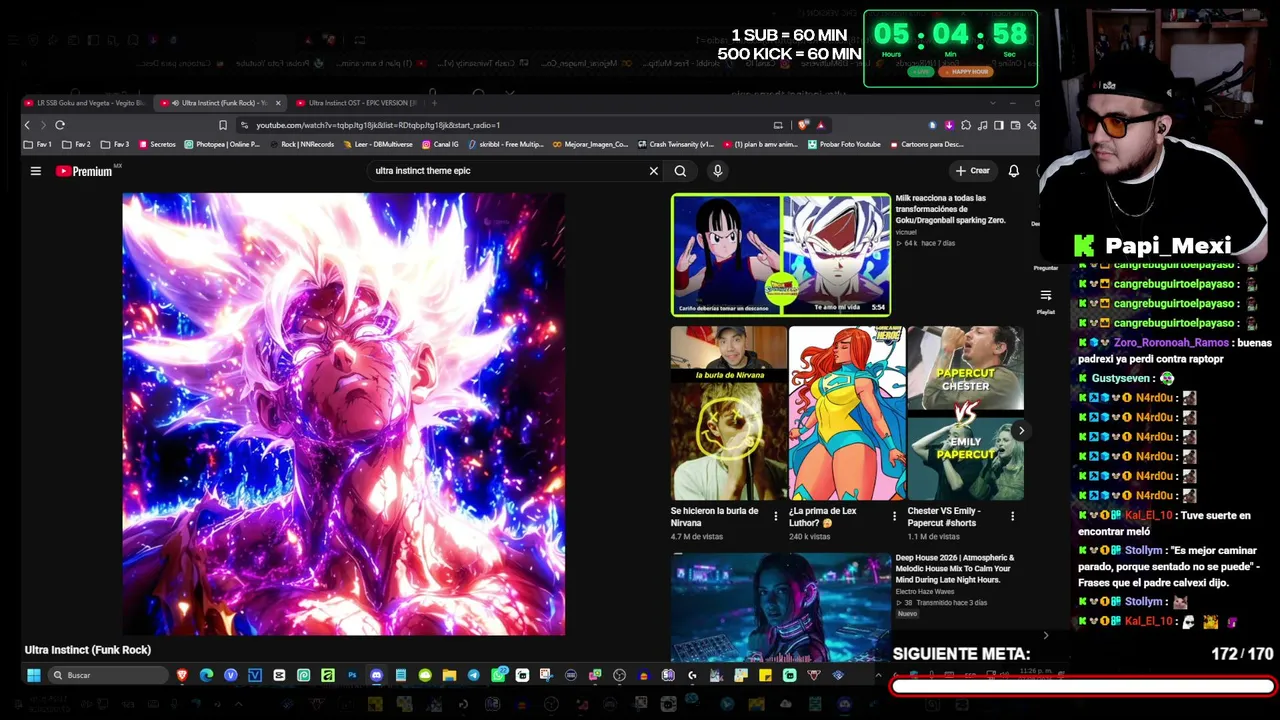Open the skribbl bookmark
Viewport: 1280px width, 720px height.
click(506, 144)
